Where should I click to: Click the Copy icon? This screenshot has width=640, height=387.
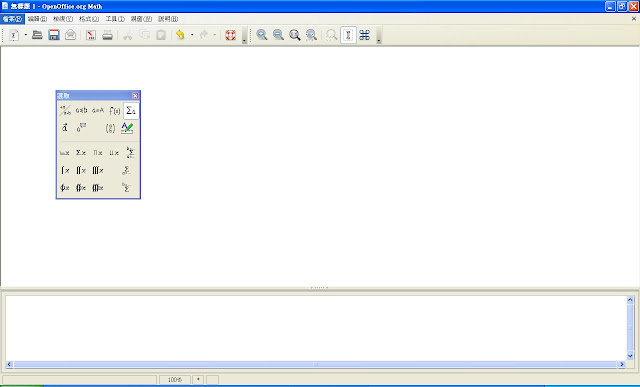(144, 35)
